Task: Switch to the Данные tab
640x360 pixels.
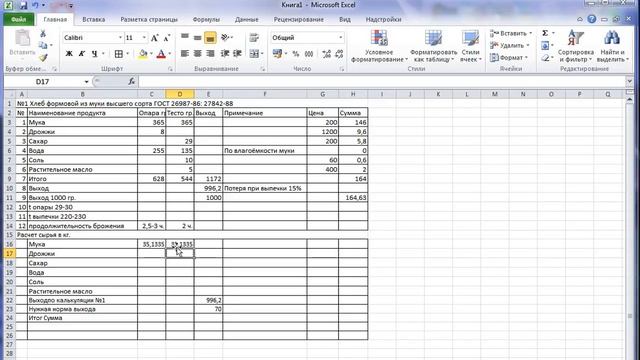Action: pyautogui.click(x=247, y=19)
